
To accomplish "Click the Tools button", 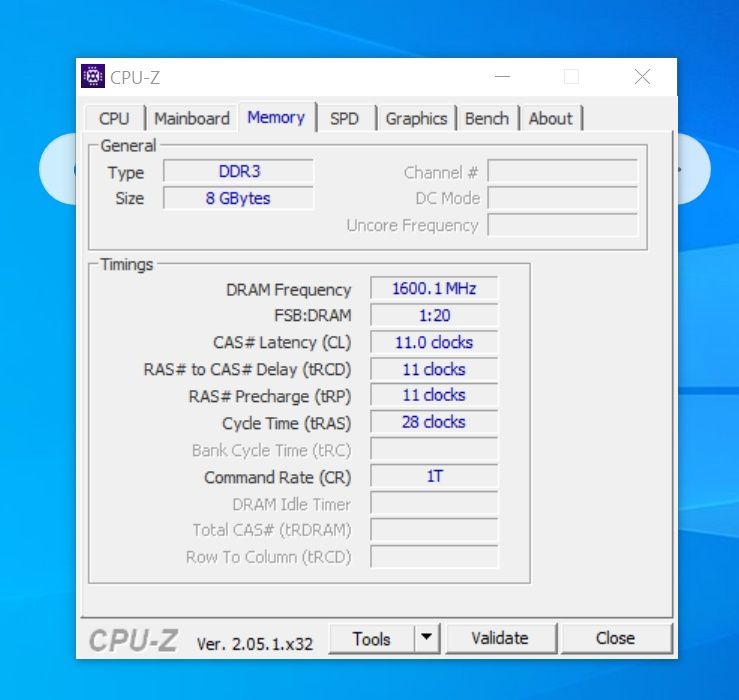I will [x=371, y=639].
